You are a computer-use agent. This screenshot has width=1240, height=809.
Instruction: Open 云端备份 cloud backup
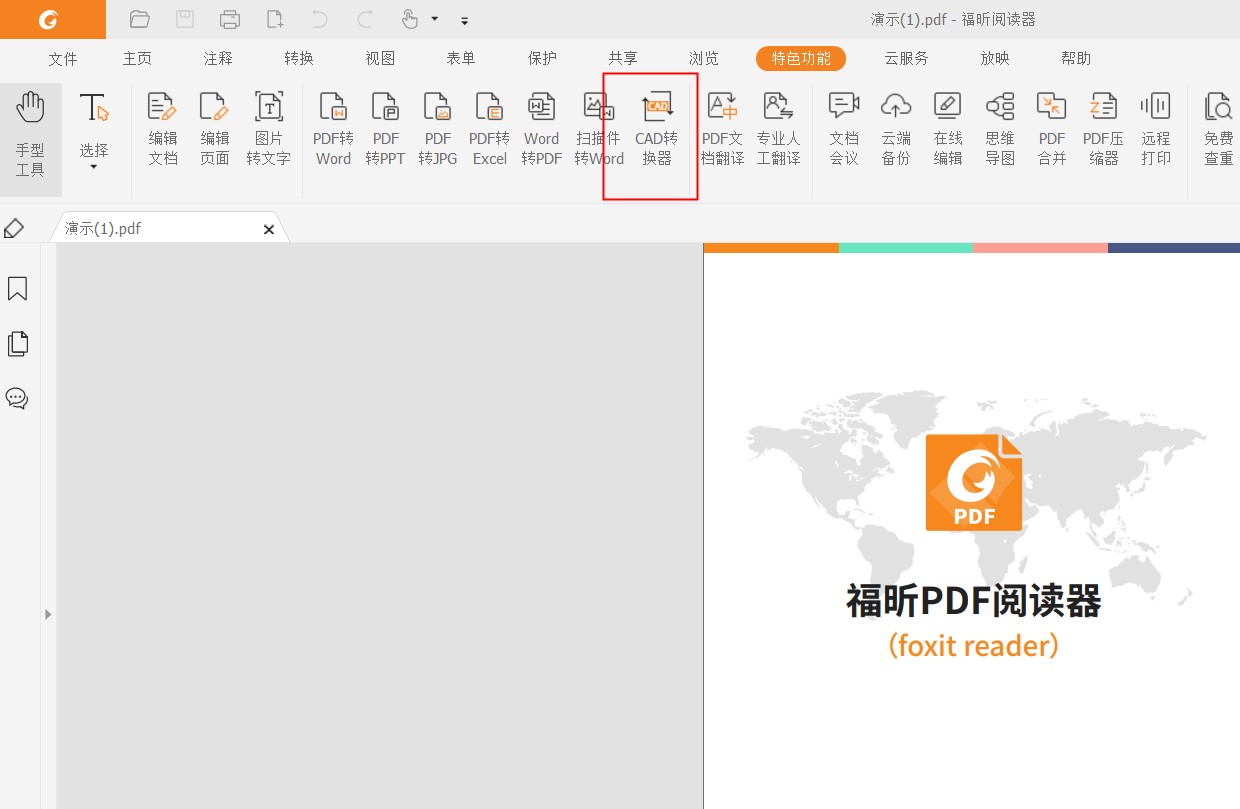tap(896, 130)
